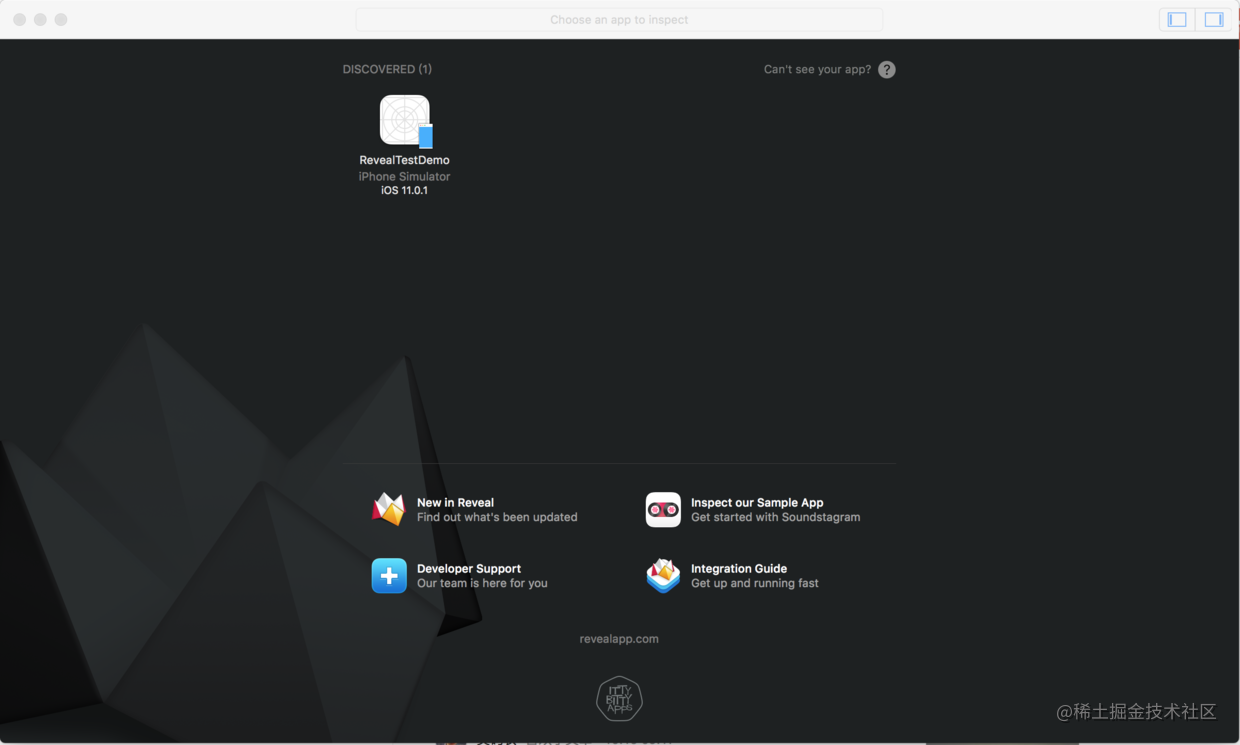Viewport: 1240px width, 745px height.
Task: Click the Integration Guide icon
Action: tap(663, 576)
